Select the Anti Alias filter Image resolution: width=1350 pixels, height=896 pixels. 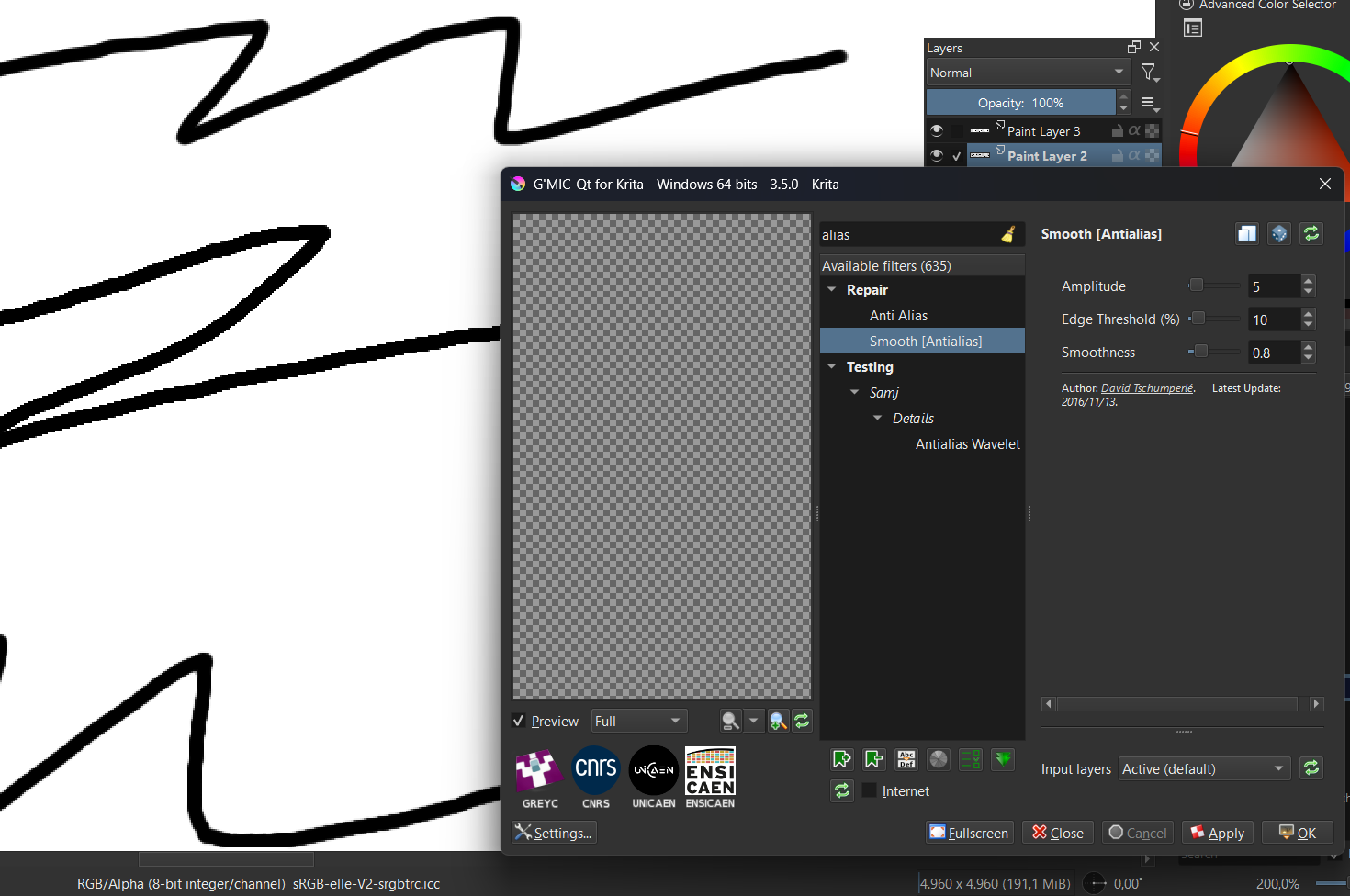pos(898,316)
